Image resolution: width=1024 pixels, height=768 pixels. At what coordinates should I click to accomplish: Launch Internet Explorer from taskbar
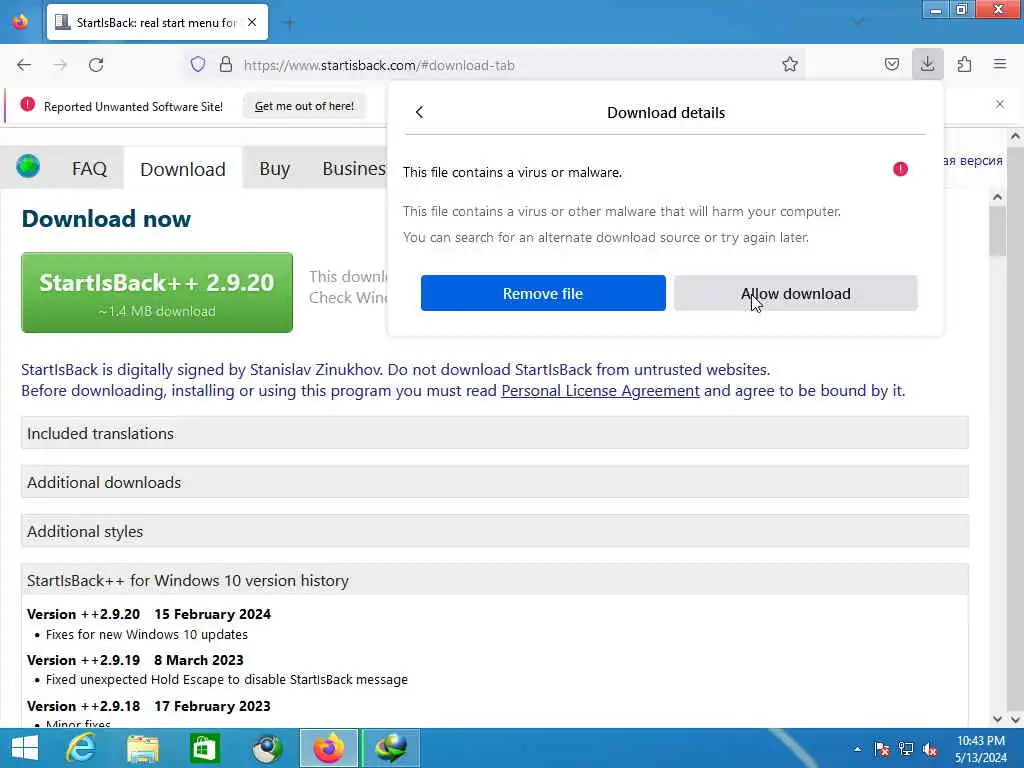(x=81, y=748)
